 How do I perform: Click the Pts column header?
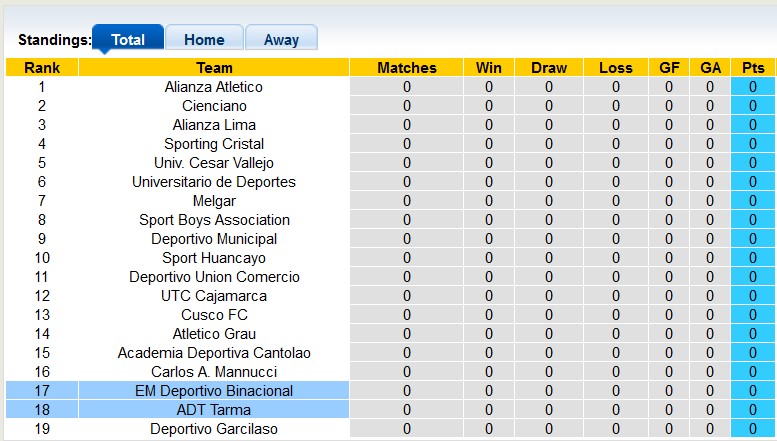click(753, 68)
